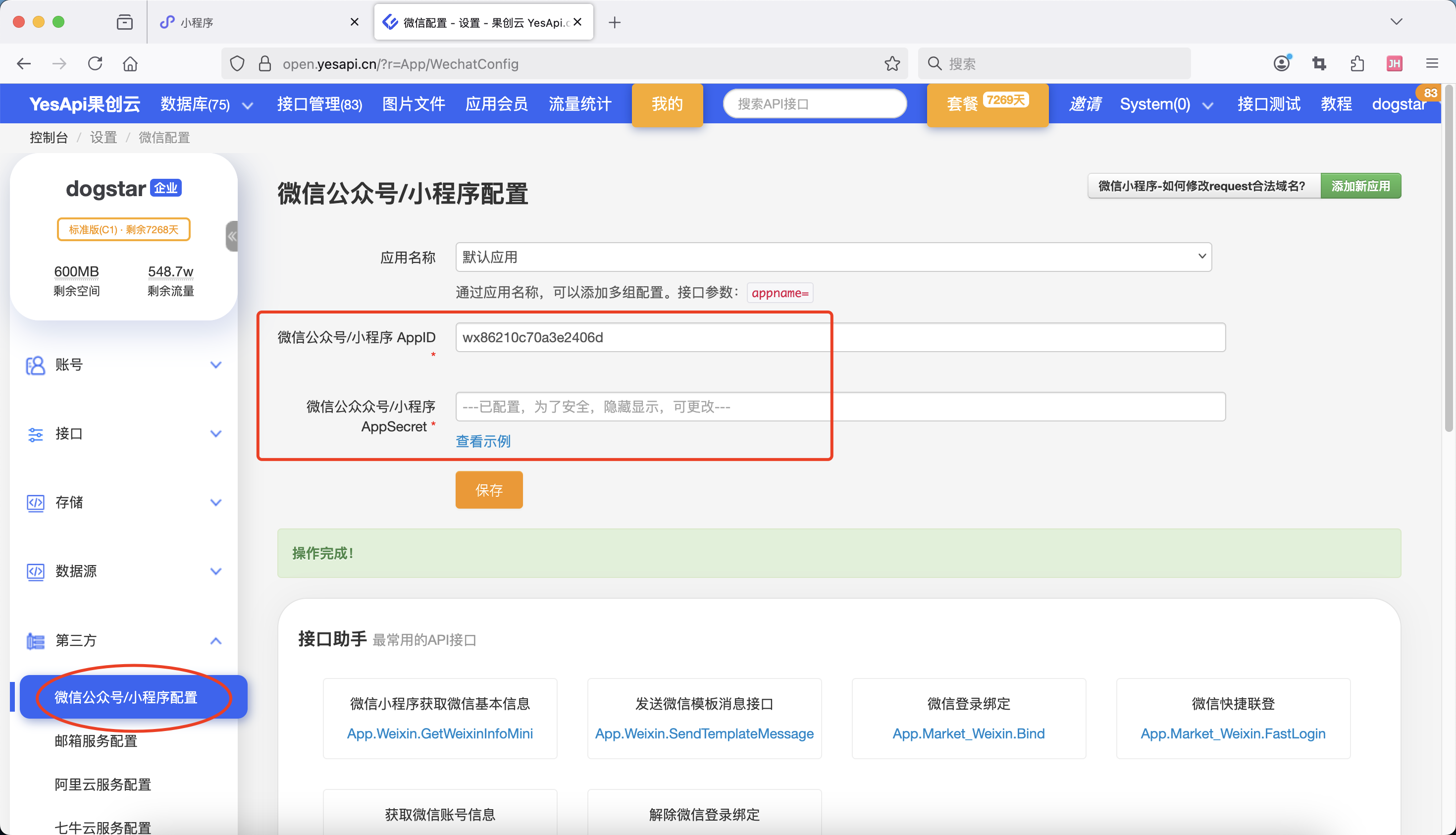Bookmark page with the star icon
This screenshot has width=1456, height=835.
pos(892,64)
